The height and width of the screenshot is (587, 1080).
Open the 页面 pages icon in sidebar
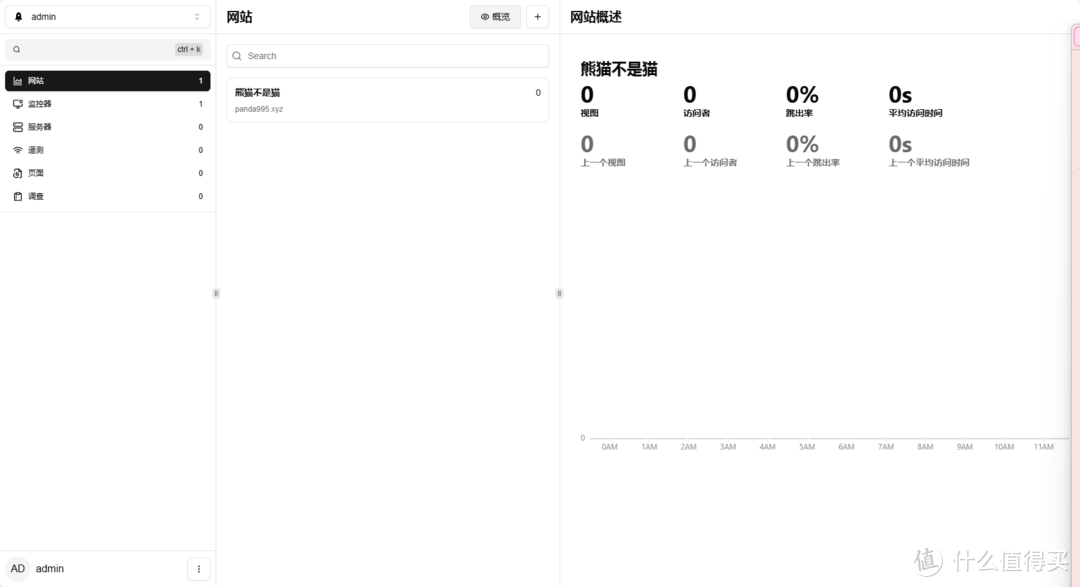[17, 172]
